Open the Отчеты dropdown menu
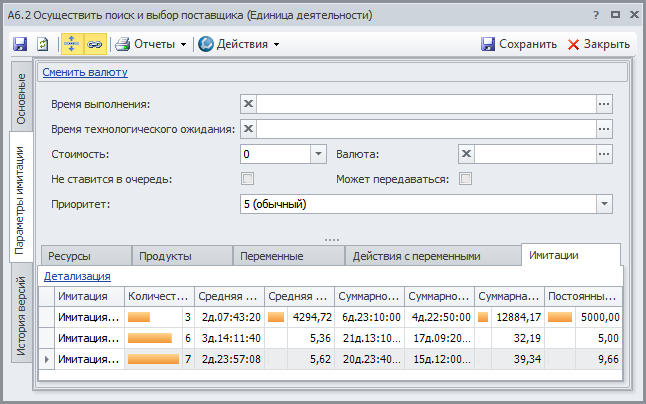The height and width of the screenshot is (404, 646). pos(151,44)
